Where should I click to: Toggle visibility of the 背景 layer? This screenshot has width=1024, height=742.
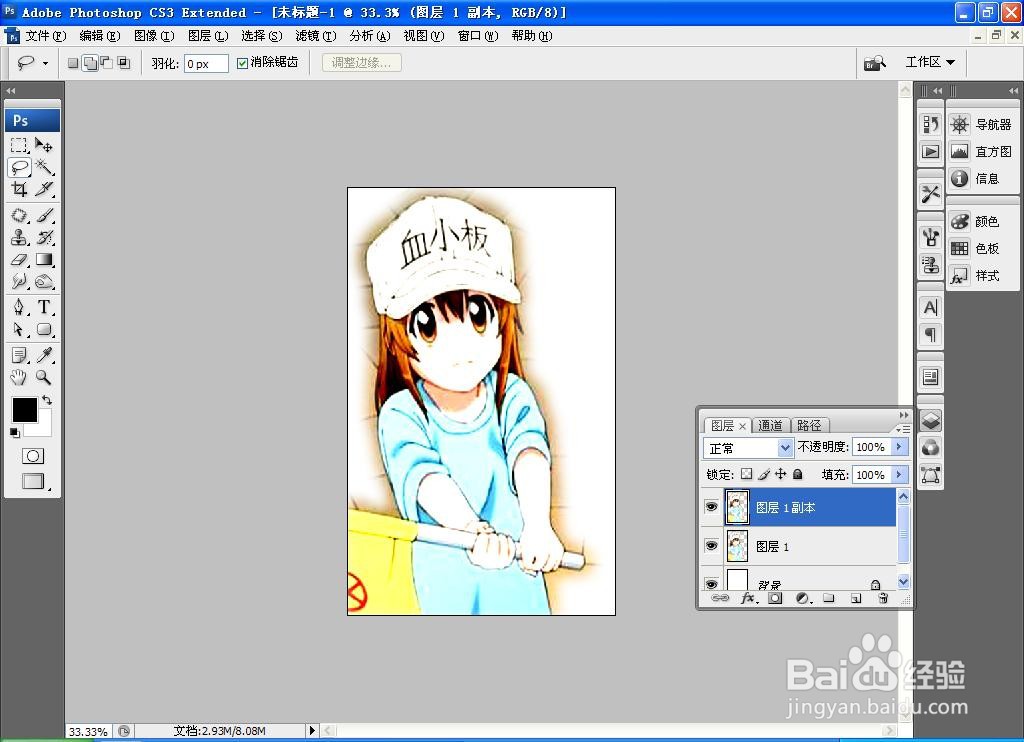click(712, 583)
